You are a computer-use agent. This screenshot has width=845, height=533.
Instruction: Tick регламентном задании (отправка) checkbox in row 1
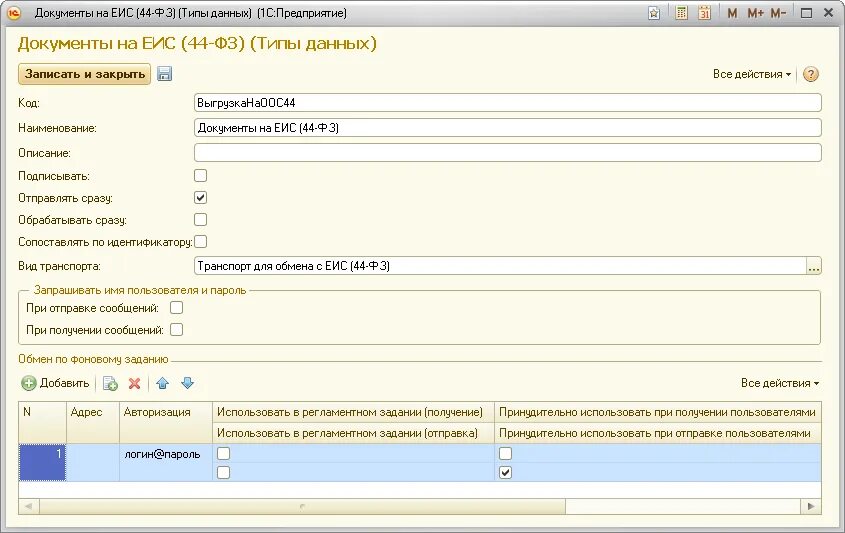(223, 473)
